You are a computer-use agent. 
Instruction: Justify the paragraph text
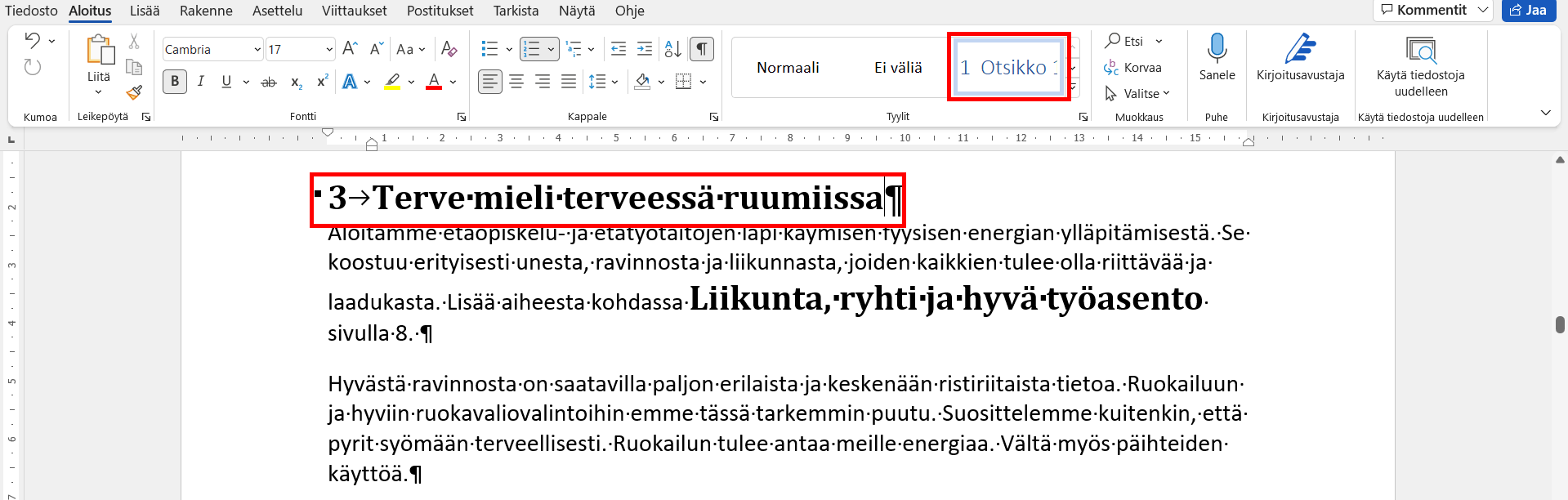tap(569, 82)
